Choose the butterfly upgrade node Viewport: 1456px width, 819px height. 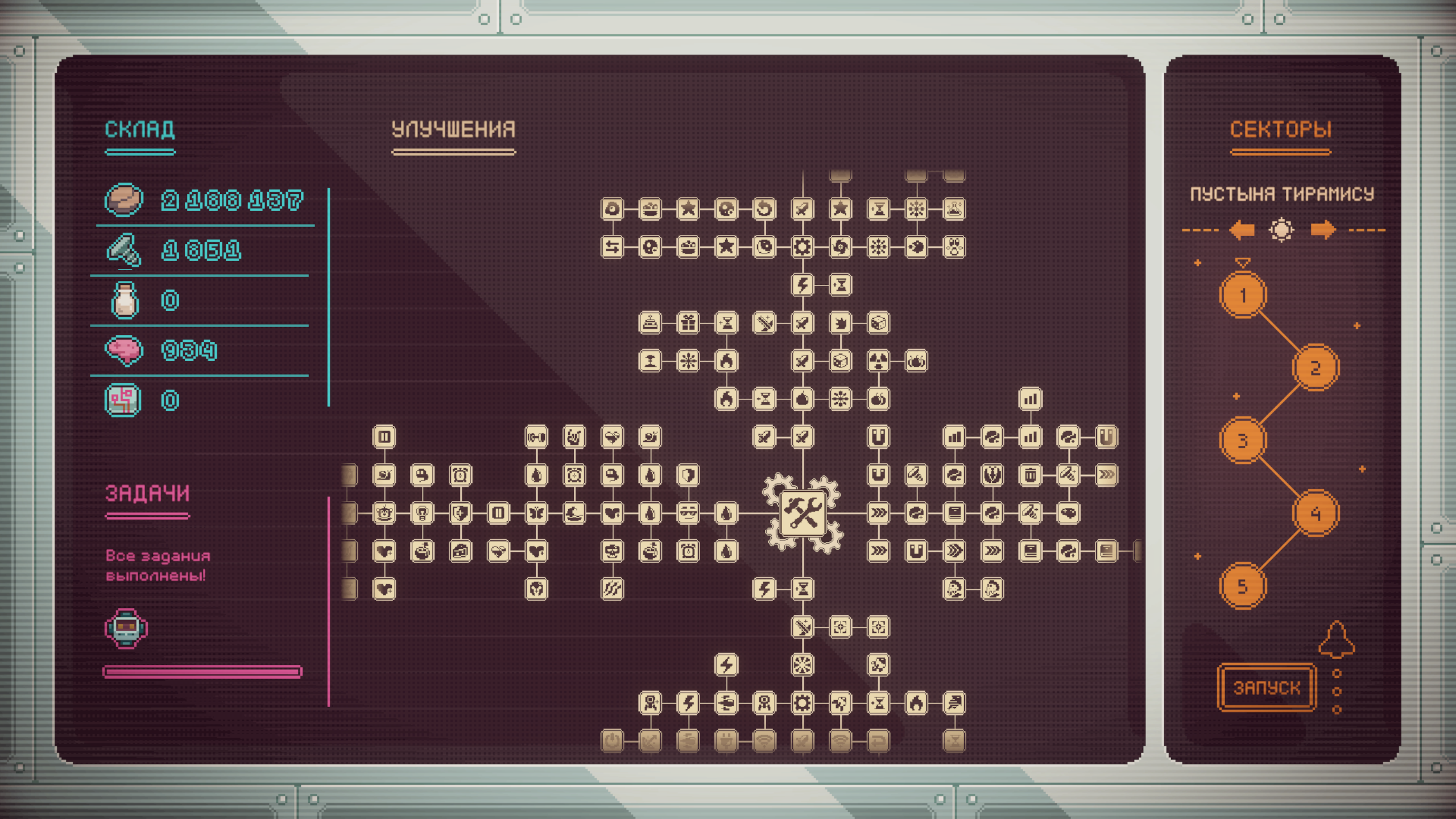[x=536, y=513]
